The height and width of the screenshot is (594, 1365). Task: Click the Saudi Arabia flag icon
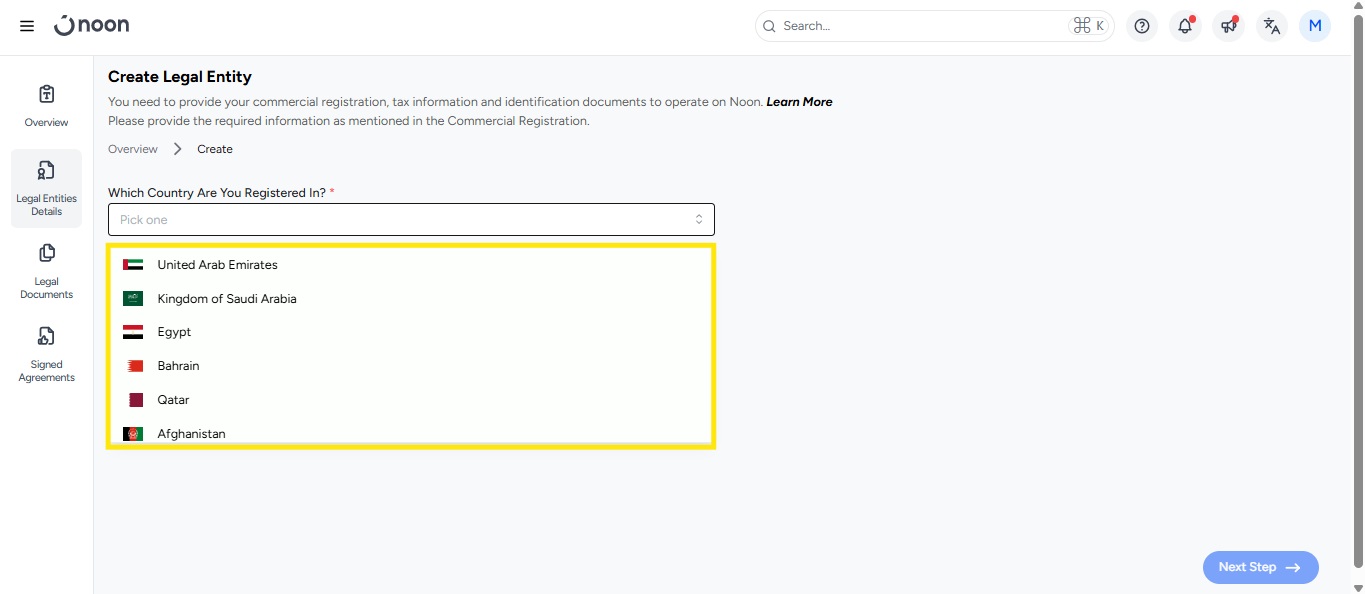point(133,299)
